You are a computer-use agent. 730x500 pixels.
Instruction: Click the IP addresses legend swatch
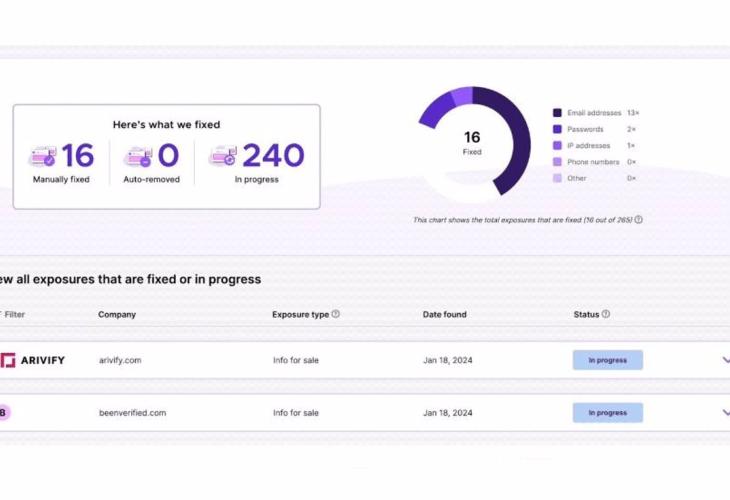[x=557, y=146]
